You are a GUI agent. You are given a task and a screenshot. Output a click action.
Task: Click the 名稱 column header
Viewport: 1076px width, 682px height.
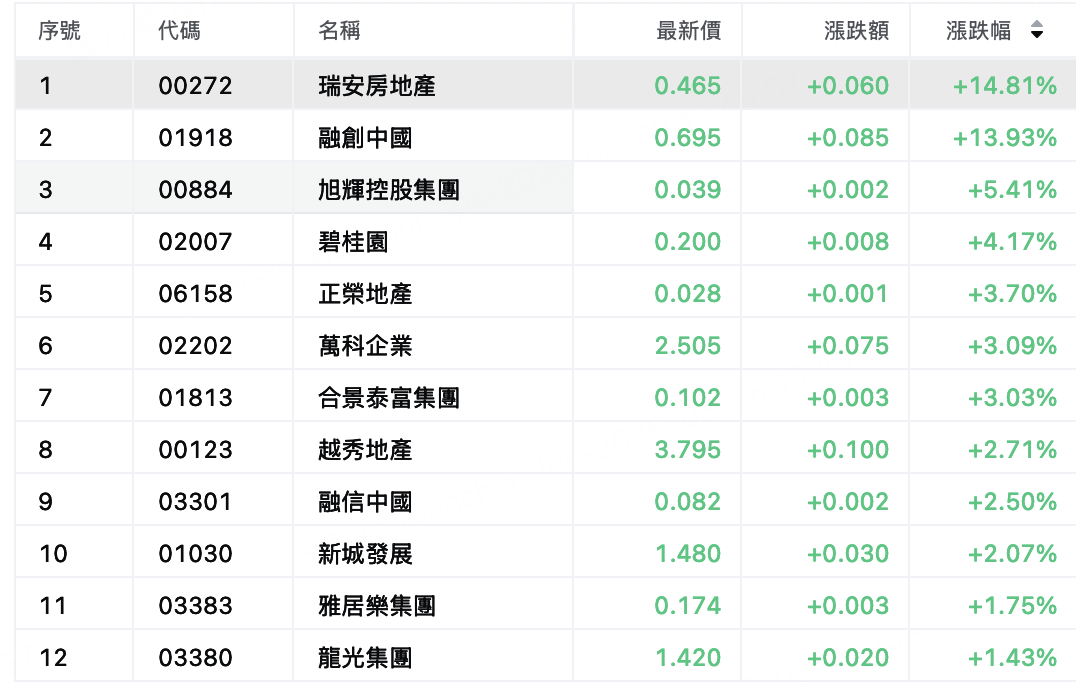pyautogui.click(x=339, y=30)
